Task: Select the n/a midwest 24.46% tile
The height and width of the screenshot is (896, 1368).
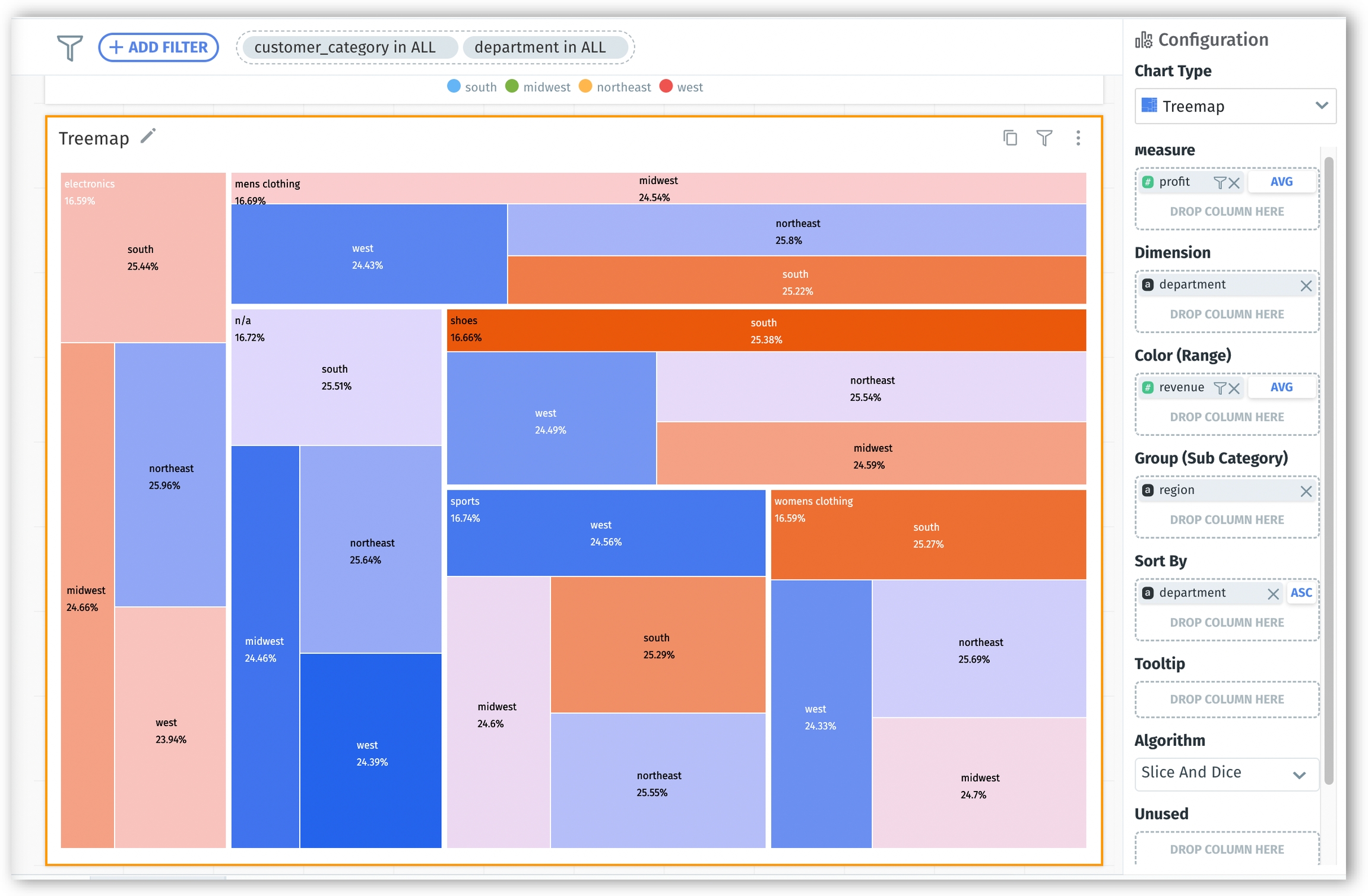Action: click(x=265, y=647)
